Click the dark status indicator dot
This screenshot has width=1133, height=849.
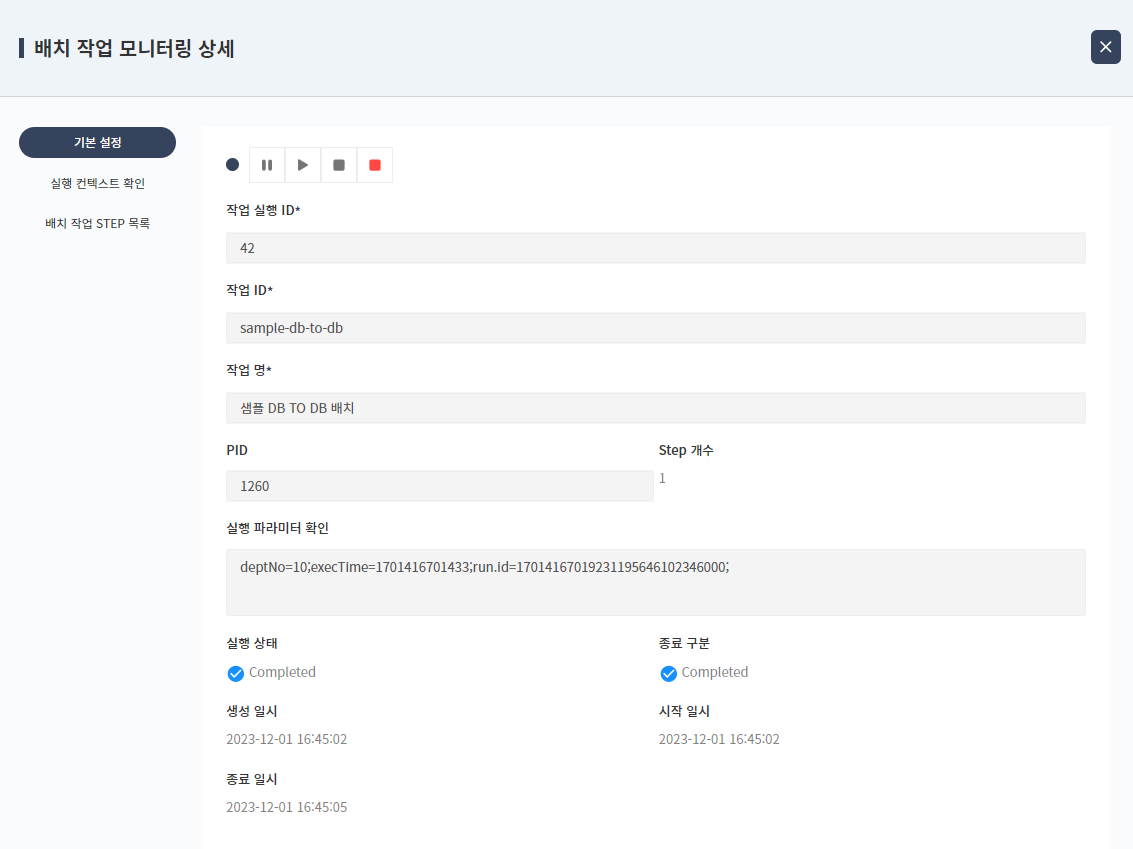click(232, 164)
